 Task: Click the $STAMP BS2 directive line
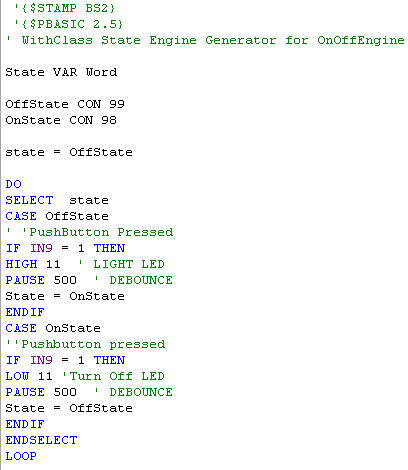click(64, 8)
